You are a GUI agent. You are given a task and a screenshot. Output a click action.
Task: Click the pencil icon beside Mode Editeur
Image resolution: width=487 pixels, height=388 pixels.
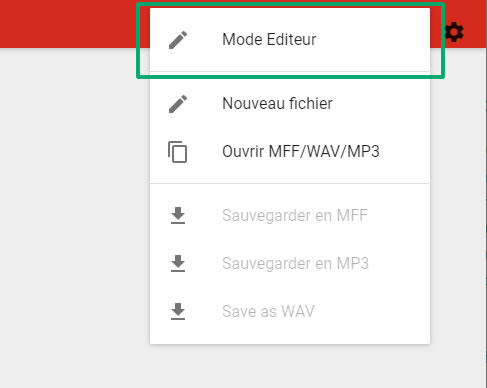click(x=178, y=40)
